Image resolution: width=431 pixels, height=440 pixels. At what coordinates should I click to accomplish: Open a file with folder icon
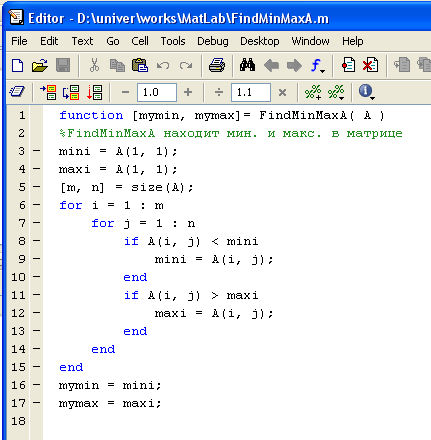[40, 65]
